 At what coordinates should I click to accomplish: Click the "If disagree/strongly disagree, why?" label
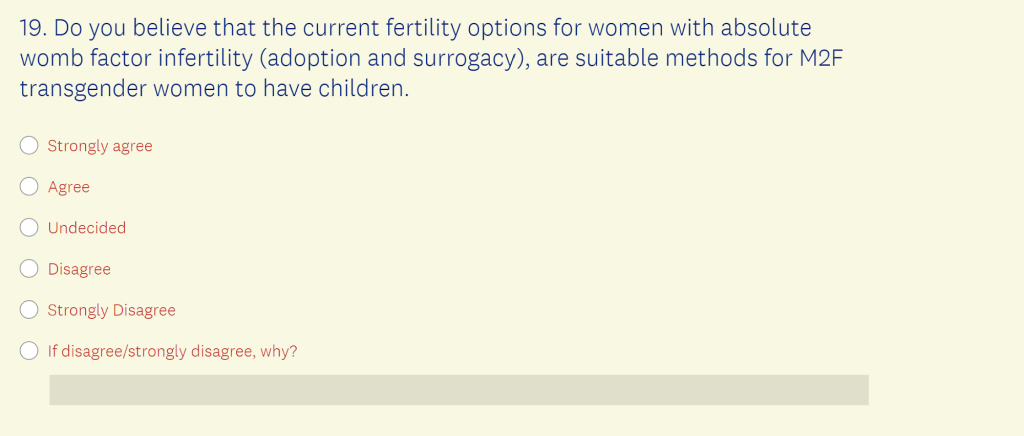pos(172,351)
